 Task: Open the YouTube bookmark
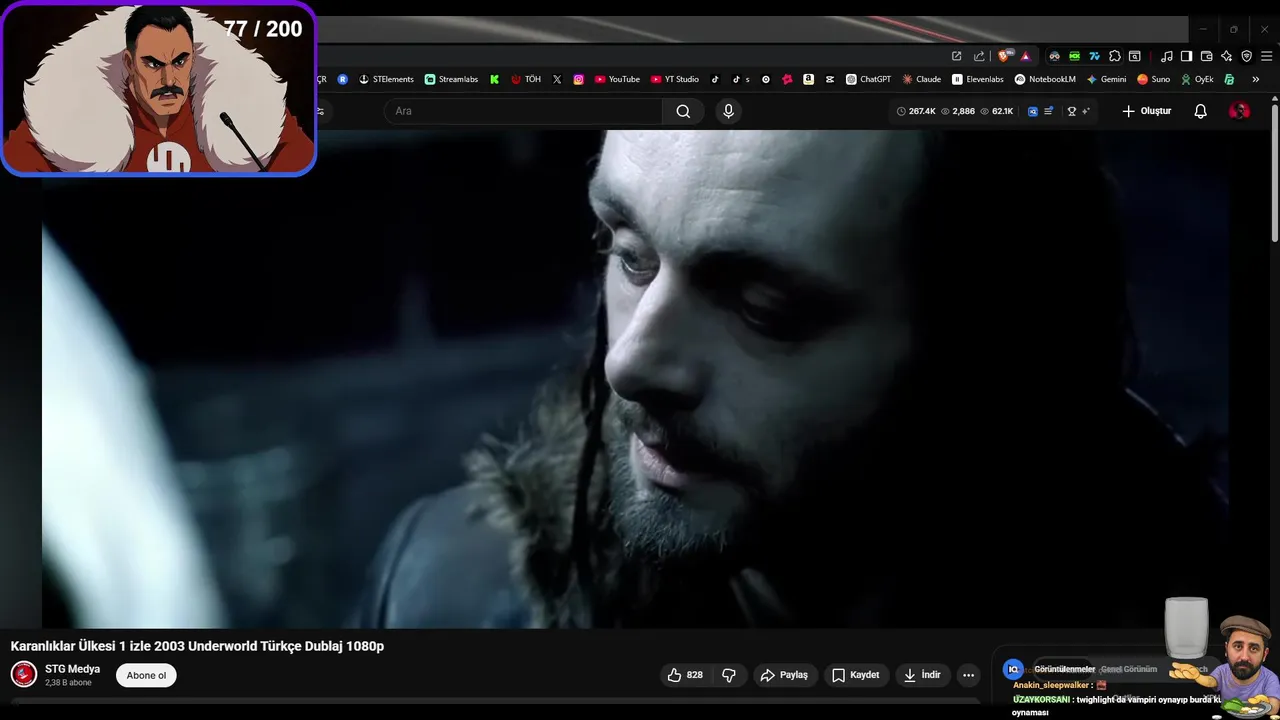tap(617, 79)
